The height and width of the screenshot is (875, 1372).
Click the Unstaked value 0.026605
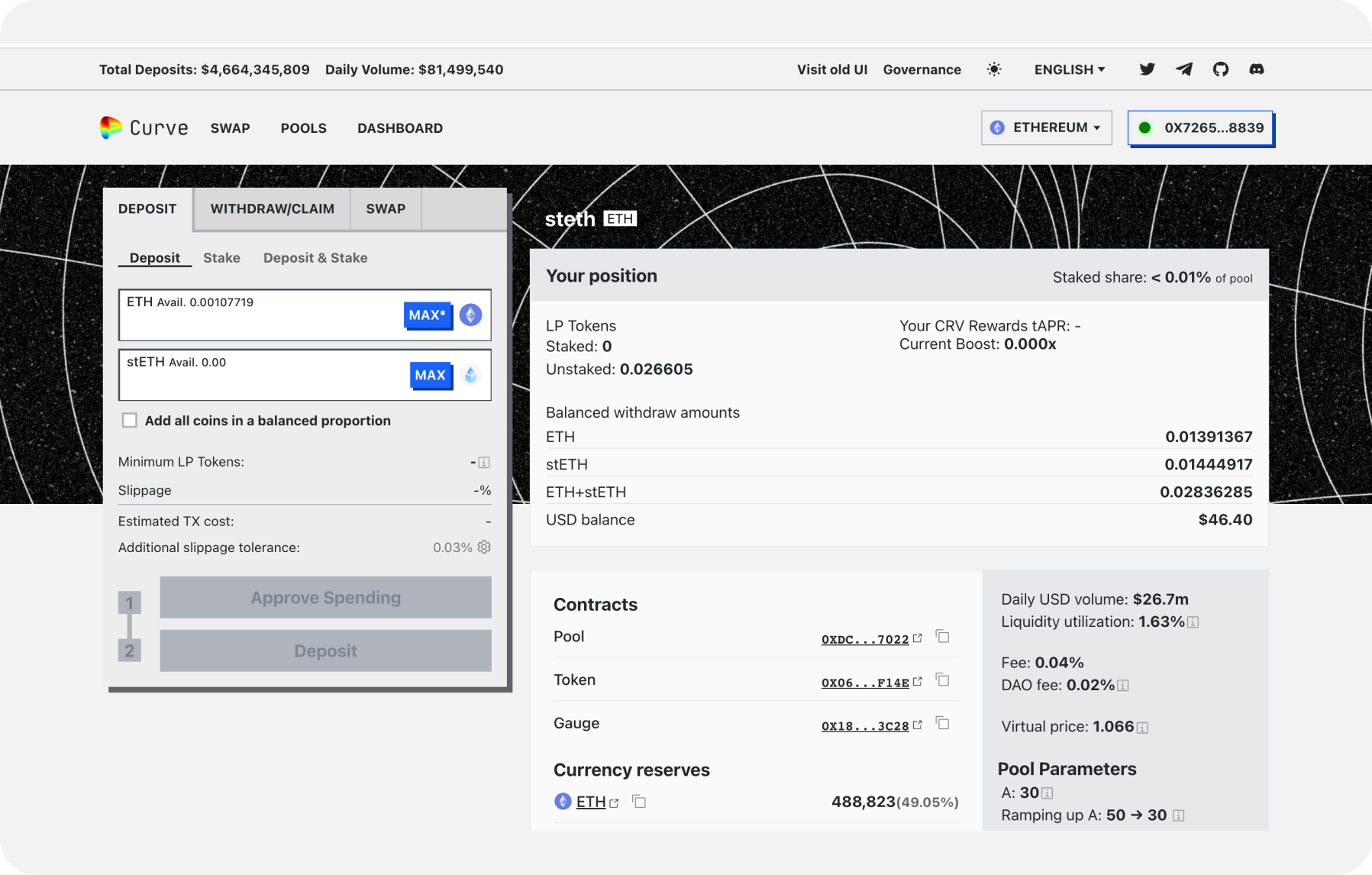coord(657,370)
